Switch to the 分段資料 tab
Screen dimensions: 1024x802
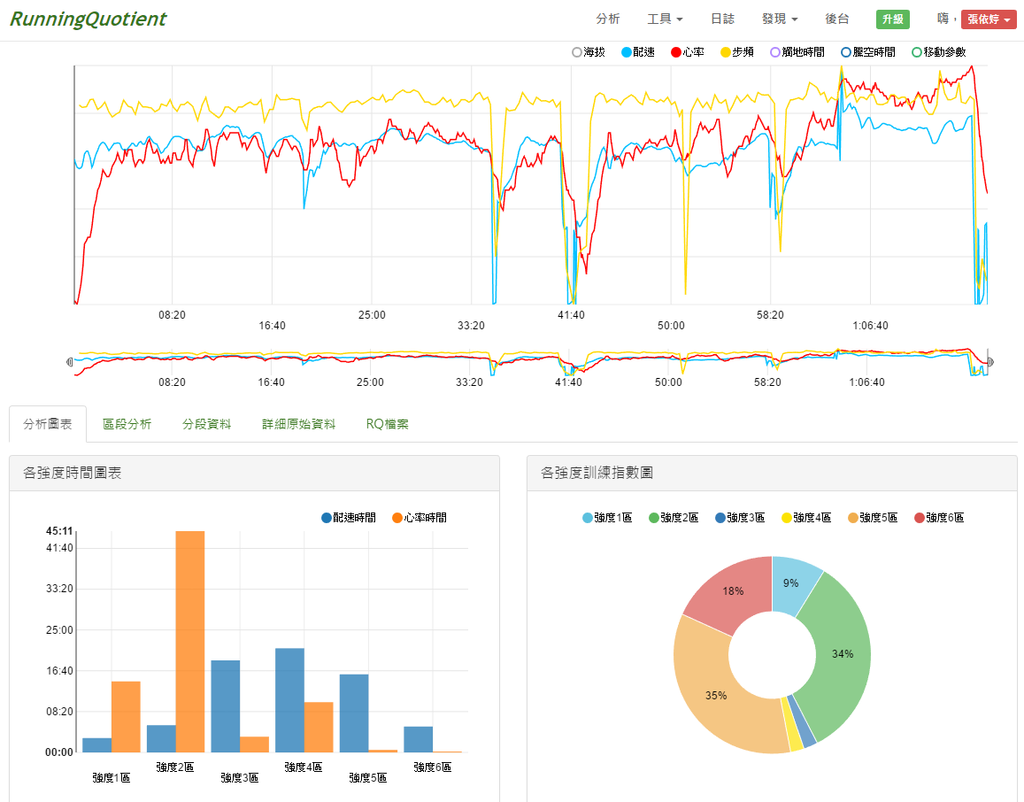click(206, 424)
